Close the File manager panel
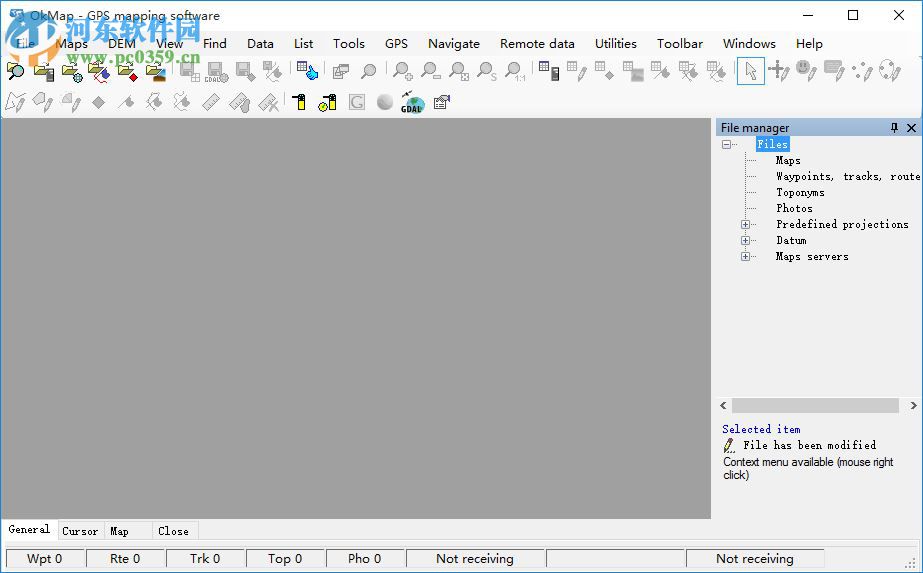 [911, 128]
